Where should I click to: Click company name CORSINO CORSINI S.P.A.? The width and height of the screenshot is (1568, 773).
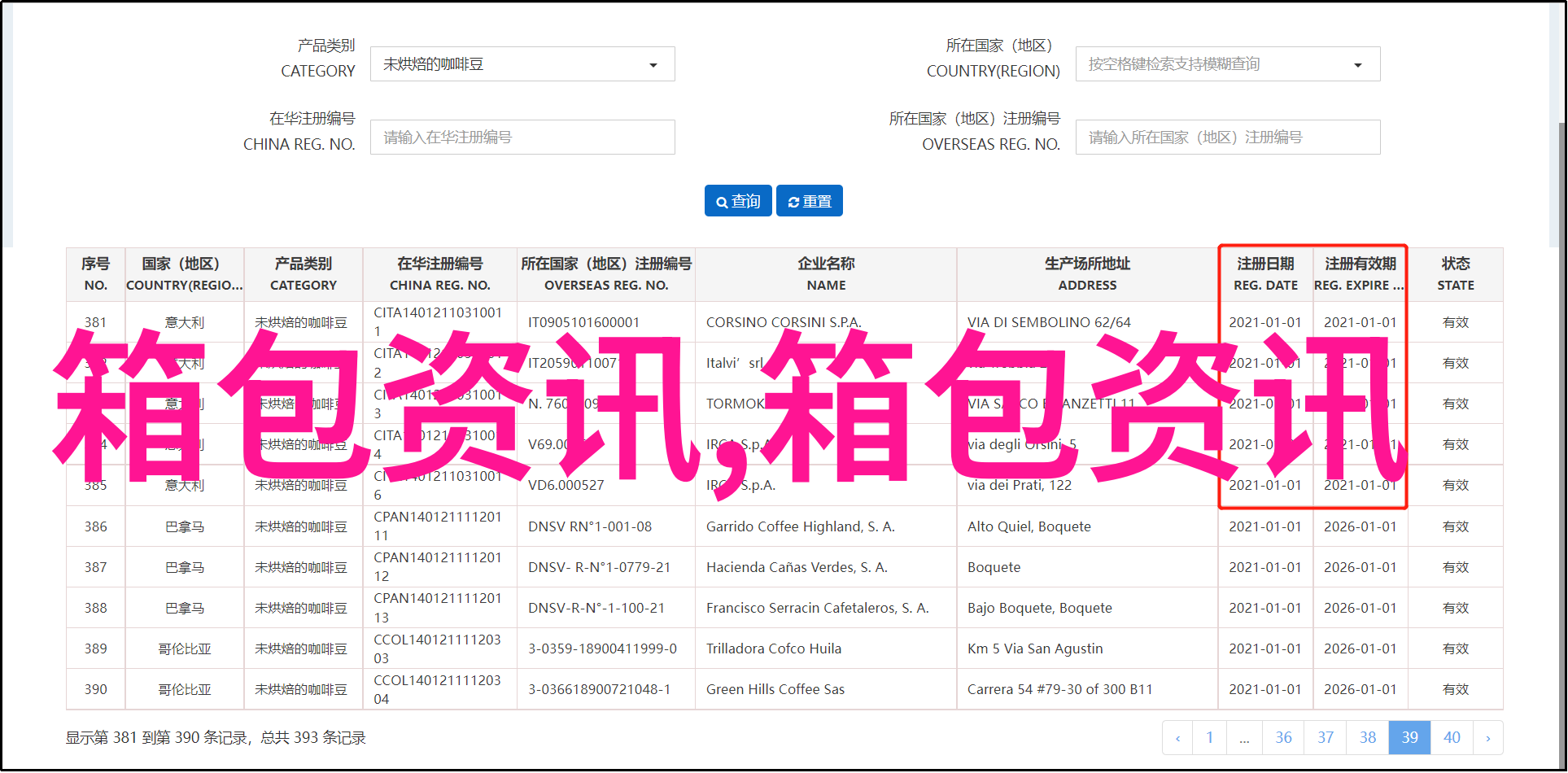(x=784, y=323)
